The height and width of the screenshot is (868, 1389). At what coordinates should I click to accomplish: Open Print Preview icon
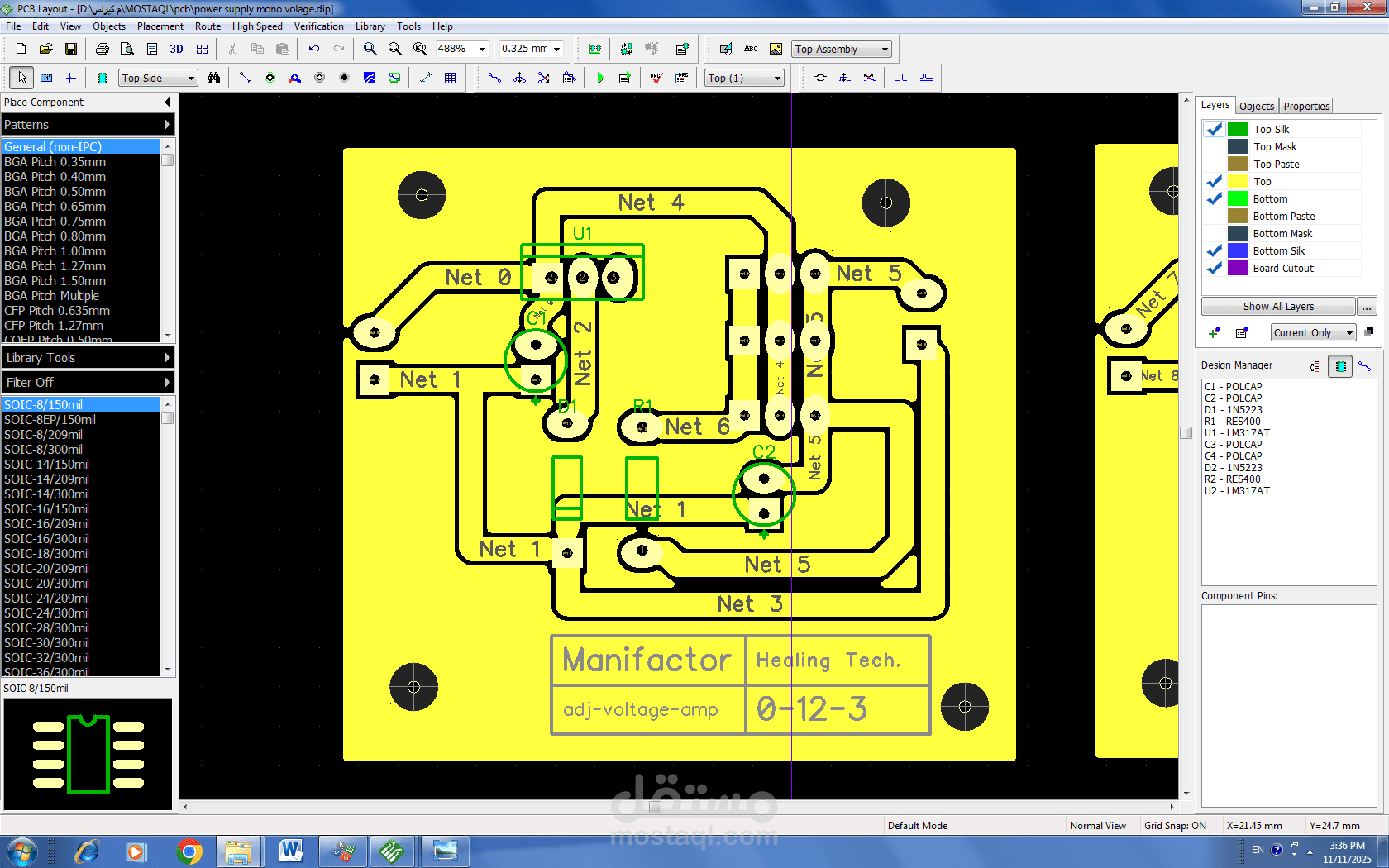pyautogui.click(x=127, y=49)
